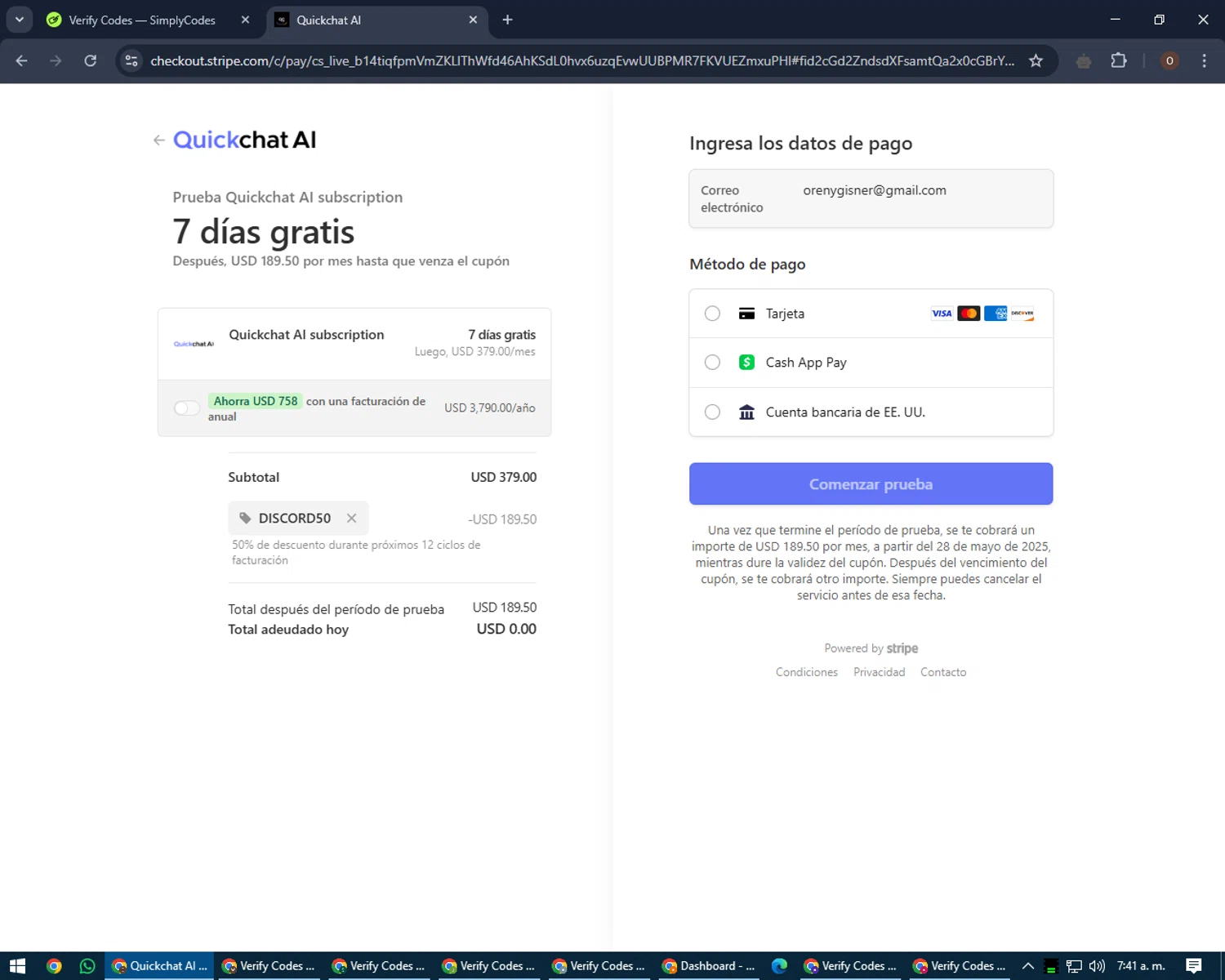
Task: Select Tarjeta payment radio button
Action: tap(712, 314)
